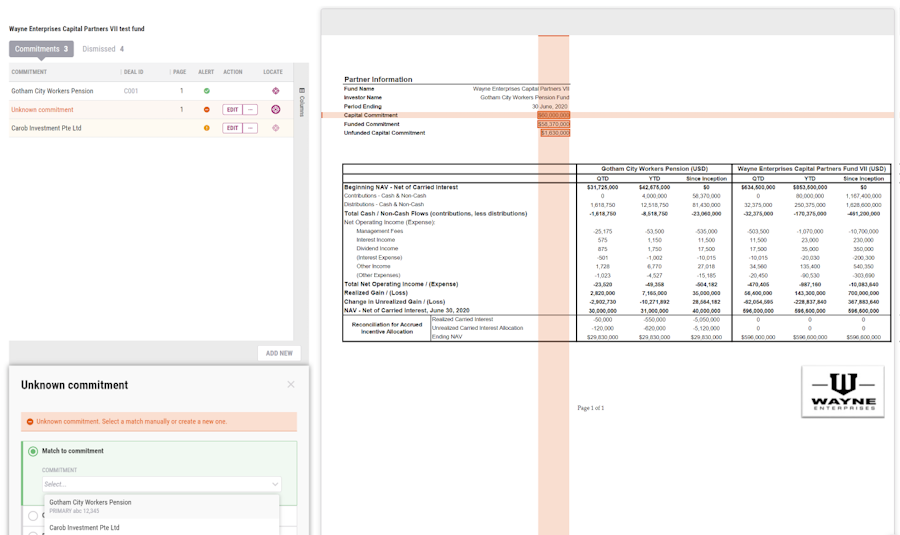Screen dimensions: 900x535
Task: Click Gotham City Workers Pension (USD) table header
Action: (654, 169)
